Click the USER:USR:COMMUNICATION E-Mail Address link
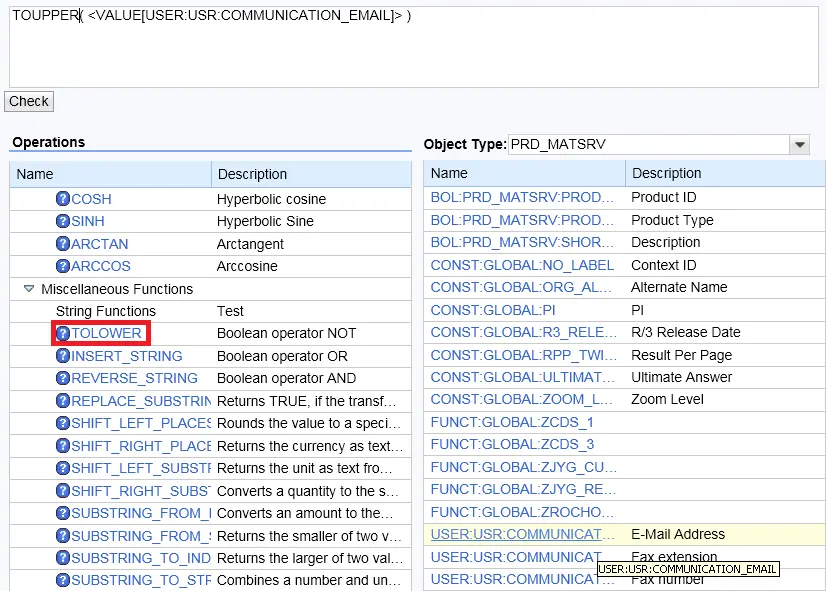 [523, 534]
